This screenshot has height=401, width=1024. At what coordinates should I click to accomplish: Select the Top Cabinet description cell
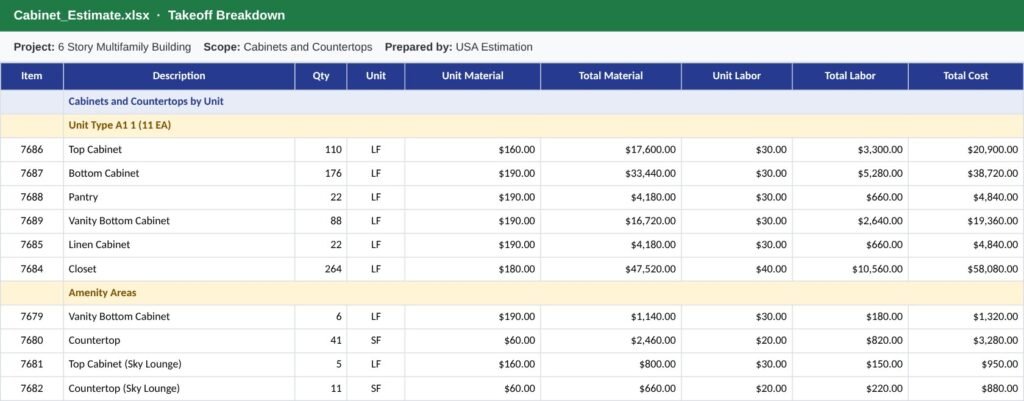179,150
